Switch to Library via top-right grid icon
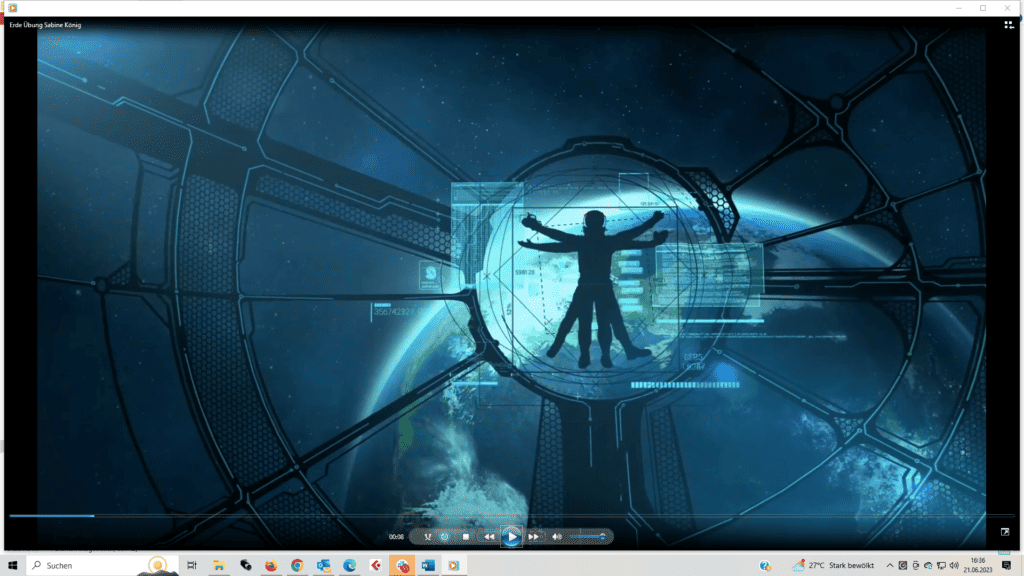Viewport: 1024px width, 576px height. point(1009,26)
